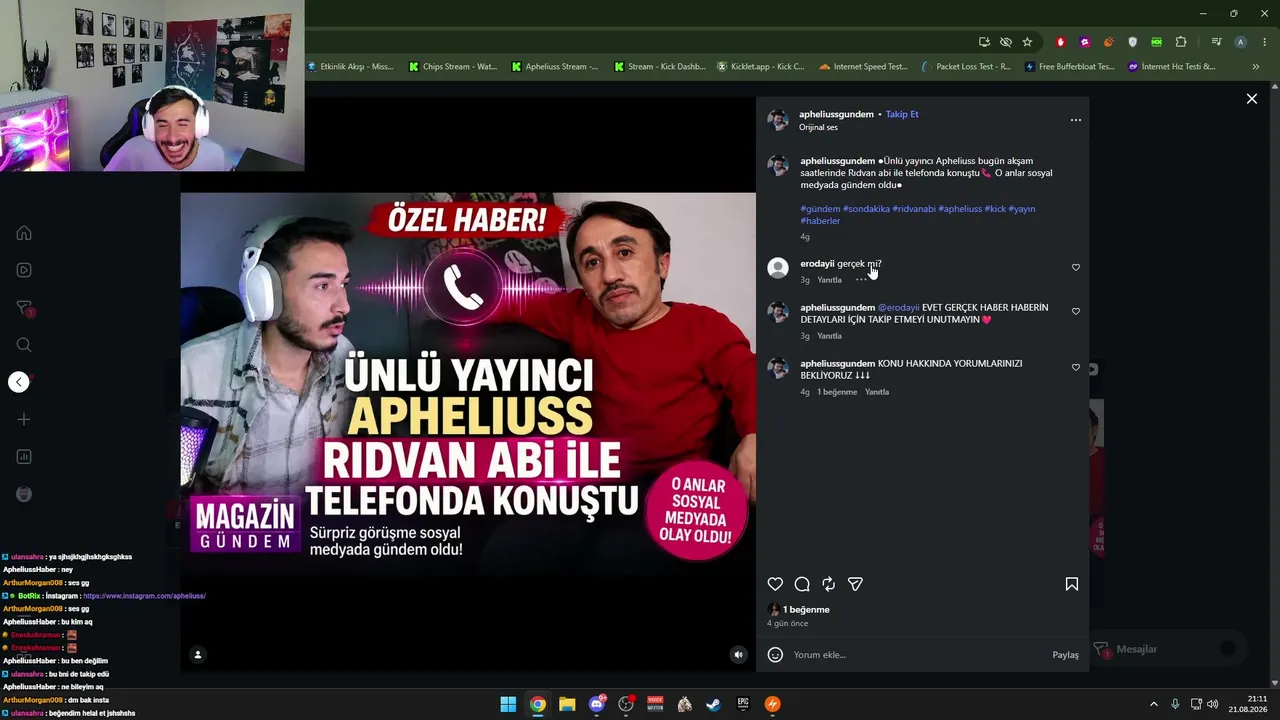Save post with bookmark icon
This screenshot has height=720, width=1280.
(1072, 584)
